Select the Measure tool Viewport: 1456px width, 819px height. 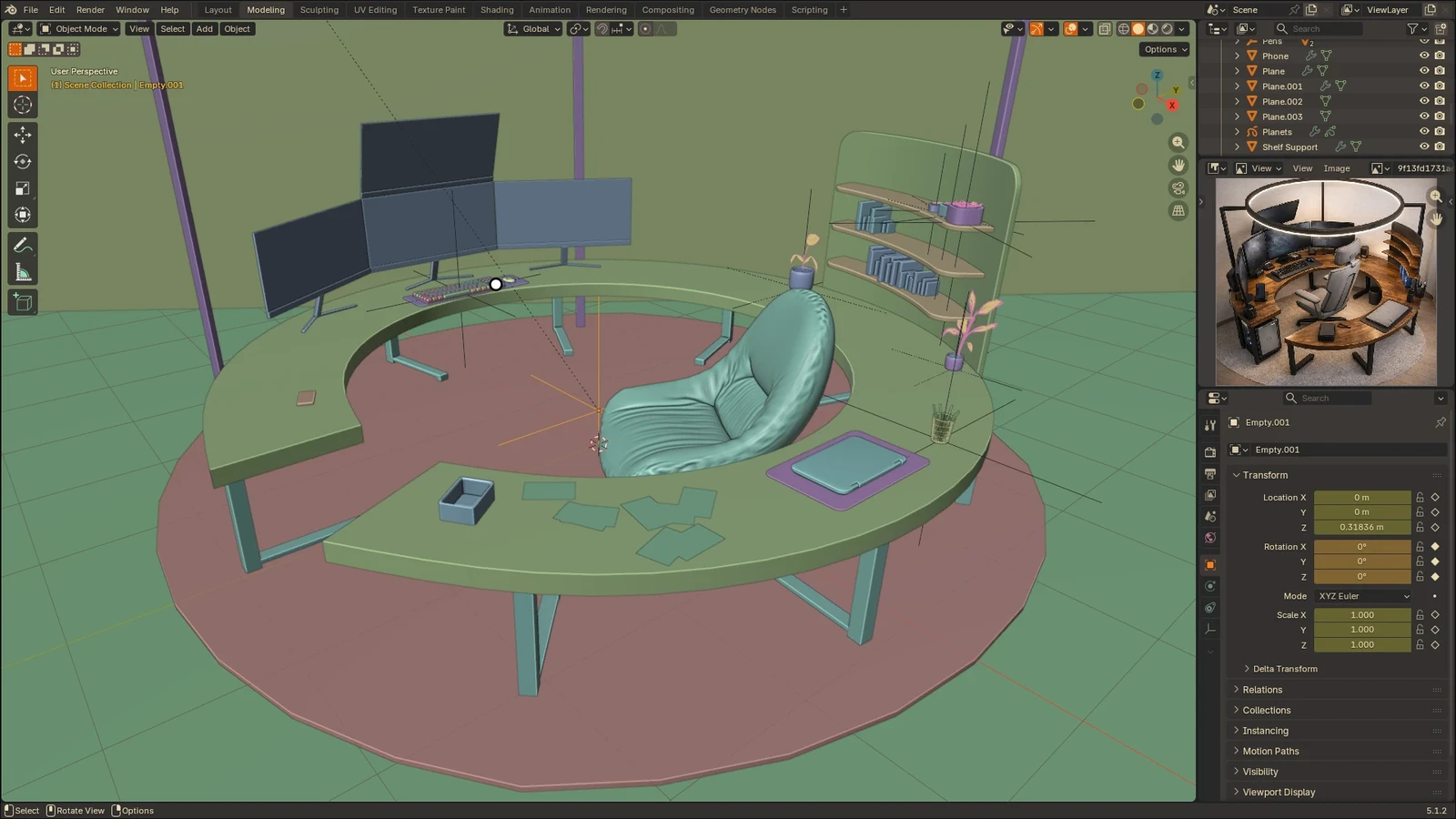23,273
